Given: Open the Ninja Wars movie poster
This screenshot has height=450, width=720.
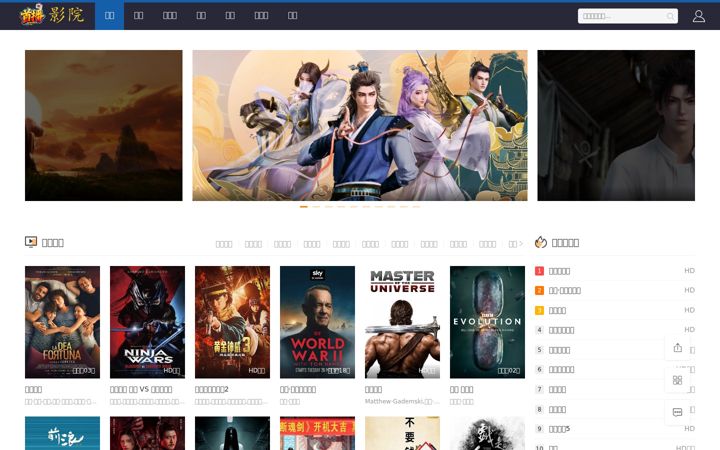Looking at the screenshot, I should coord(147,322).
